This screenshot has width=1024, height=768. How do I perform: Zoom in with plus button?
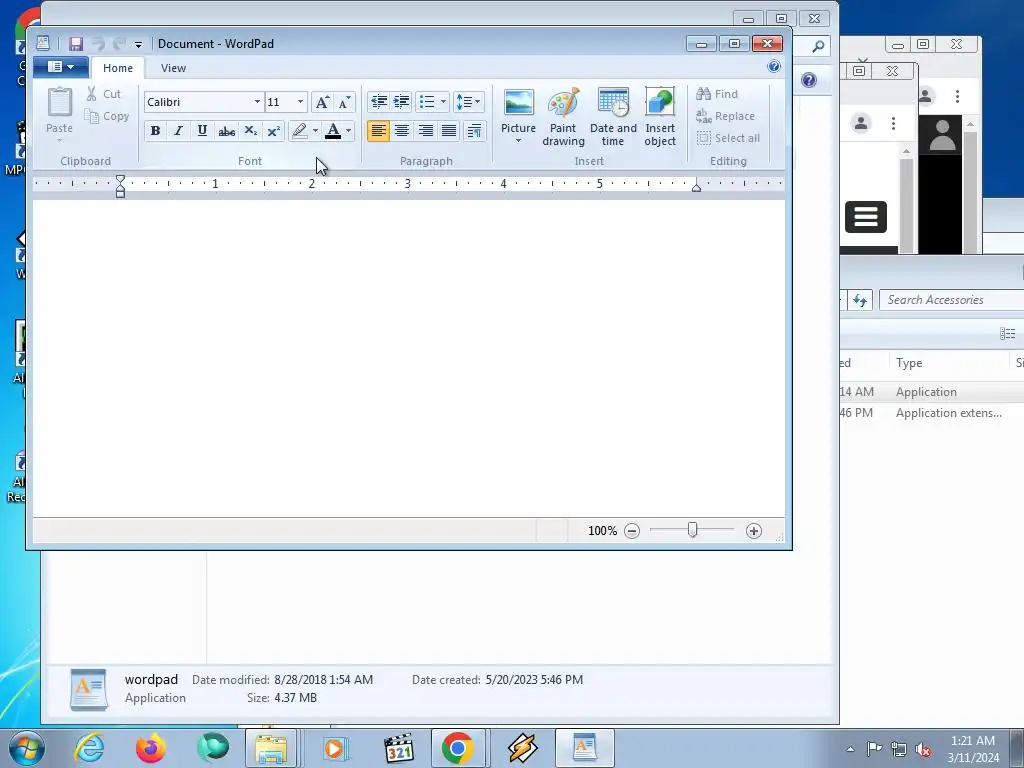754,531
